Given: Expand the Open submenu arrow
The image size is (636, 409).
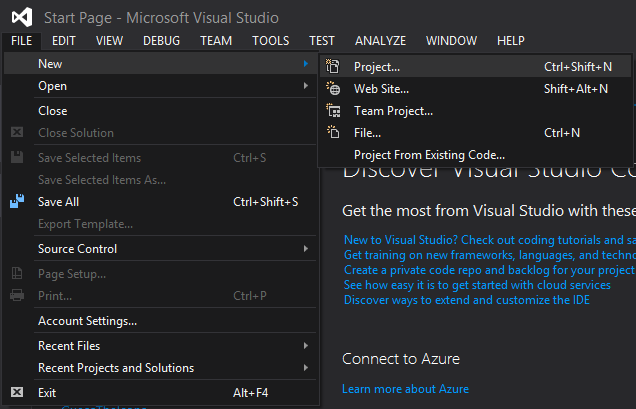Looking at the screenshot, I should 306,86.
